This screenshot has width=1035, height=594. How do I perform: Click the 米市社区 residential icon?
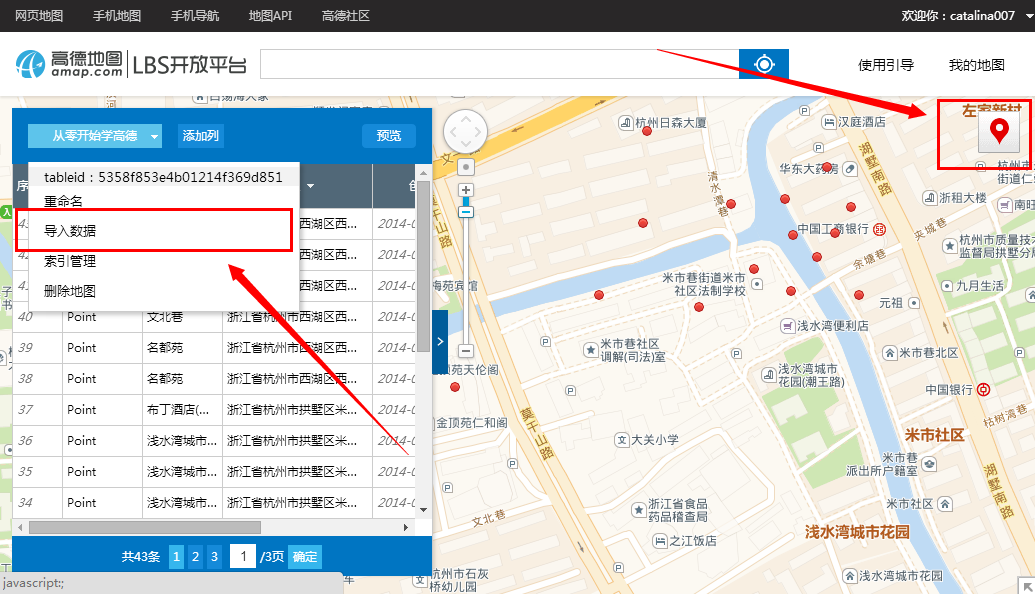[945, 504]
